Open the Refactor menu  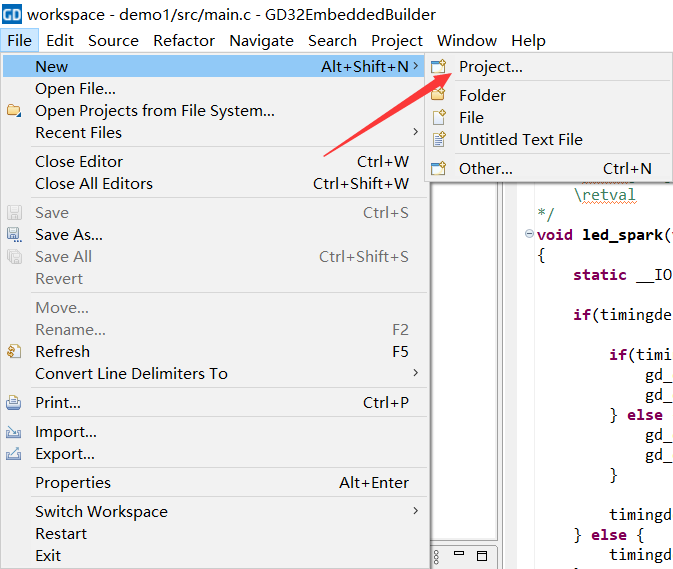[x=183, y=41]
